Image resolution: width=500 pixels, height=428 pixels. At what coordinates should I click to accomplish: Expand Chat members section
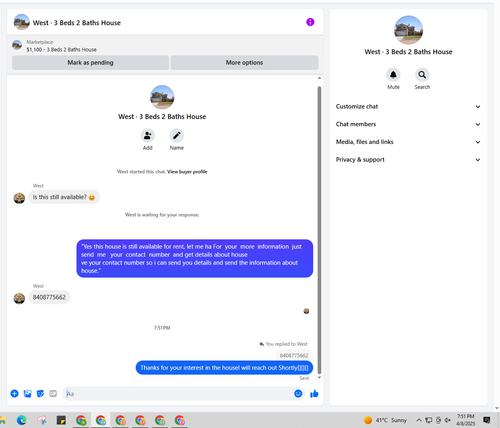pyautogui.click(x=408, y=124)
